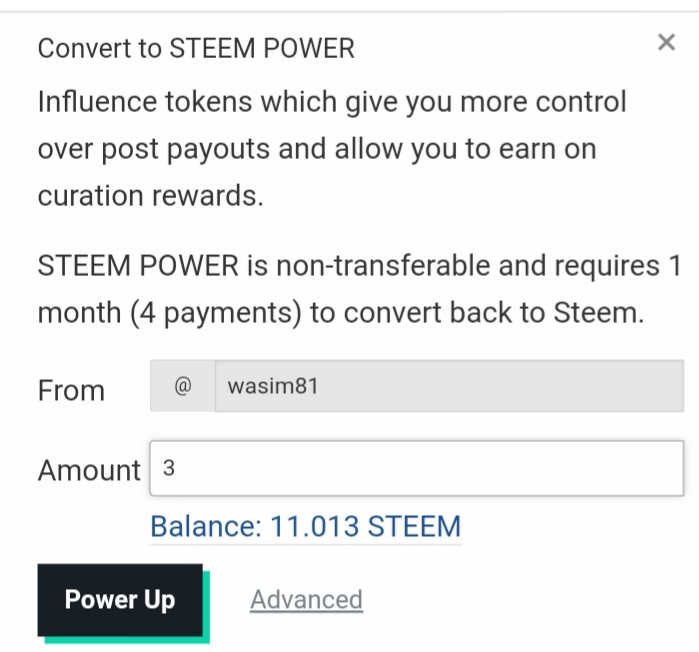
Task: Click the word 'Steem.' ending the paragraph
Action: click(x=599, y=313)
